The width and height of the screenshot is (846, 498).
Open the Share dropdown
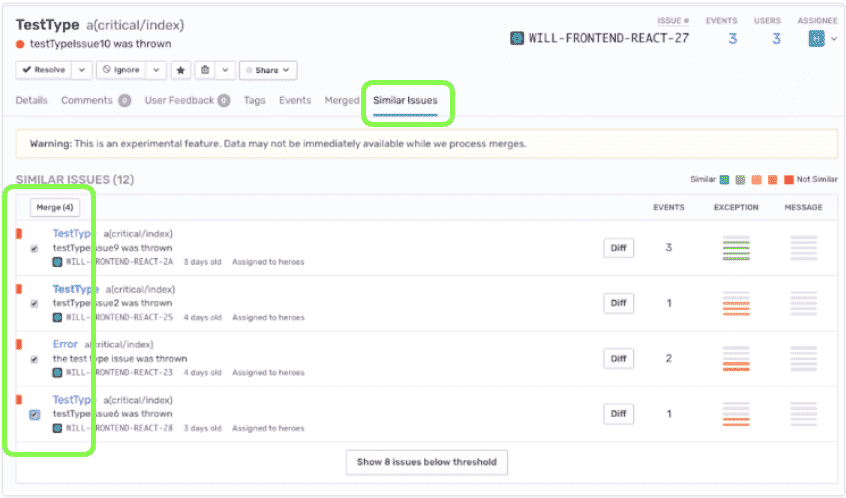coord(268,70)
